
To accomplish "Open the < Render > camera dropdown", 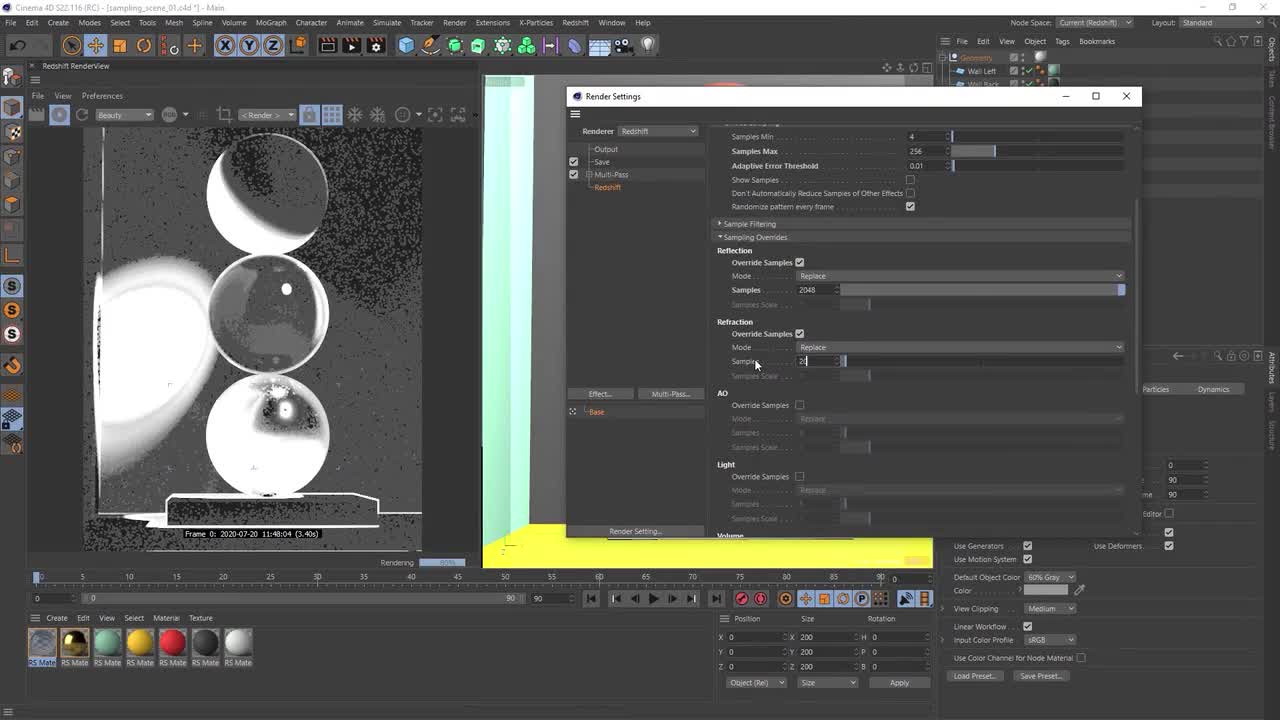I will (266, 115).
